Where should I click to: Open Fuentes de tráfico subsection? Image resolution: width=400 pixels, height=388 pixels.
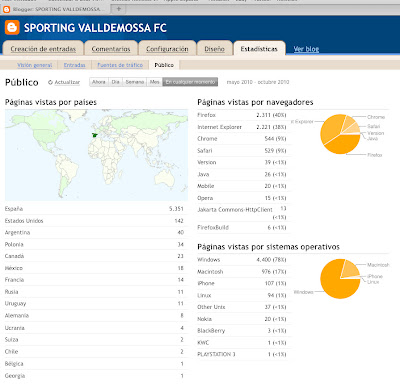coord(120,65)
